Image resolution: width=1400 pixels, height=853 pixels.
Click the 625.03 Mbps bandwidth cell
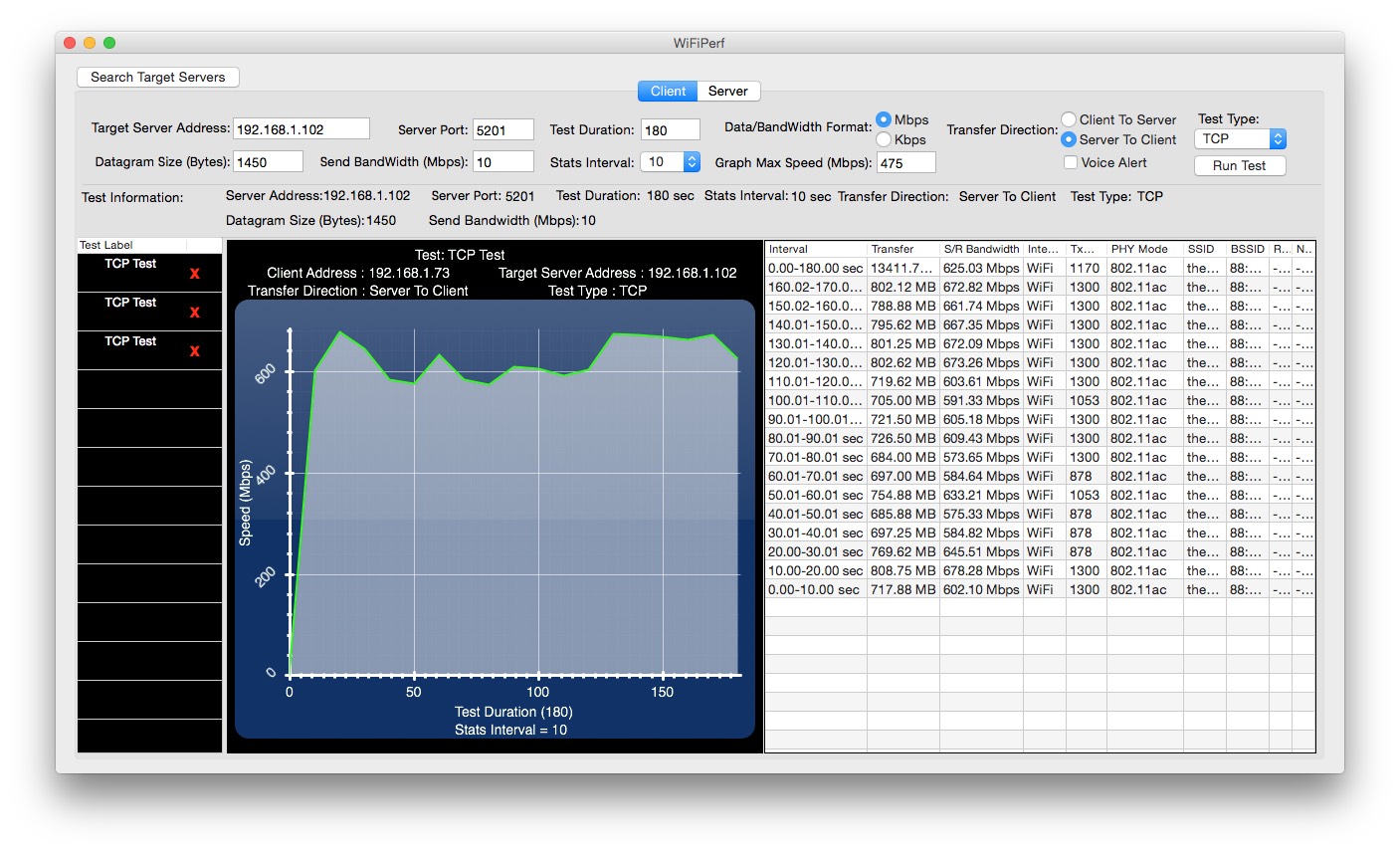(982, 268)
